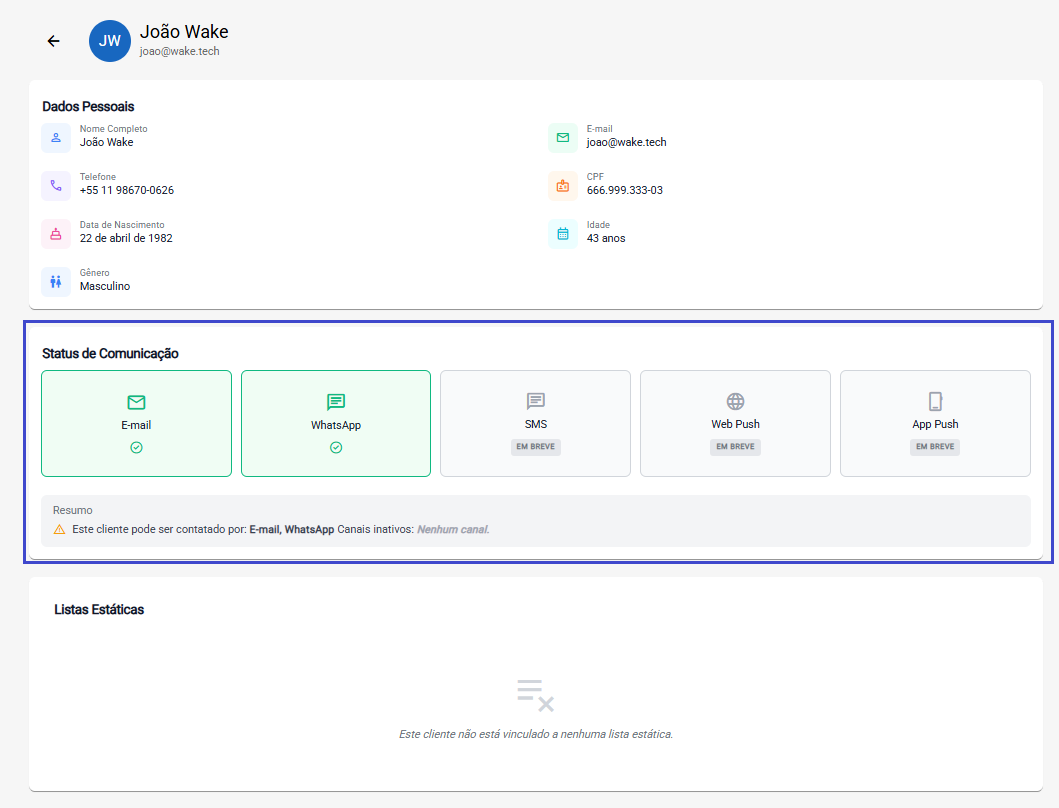
Task: Toggle the E-mail communication channel card
Action: pyautogui.click(x=136, y=423)
